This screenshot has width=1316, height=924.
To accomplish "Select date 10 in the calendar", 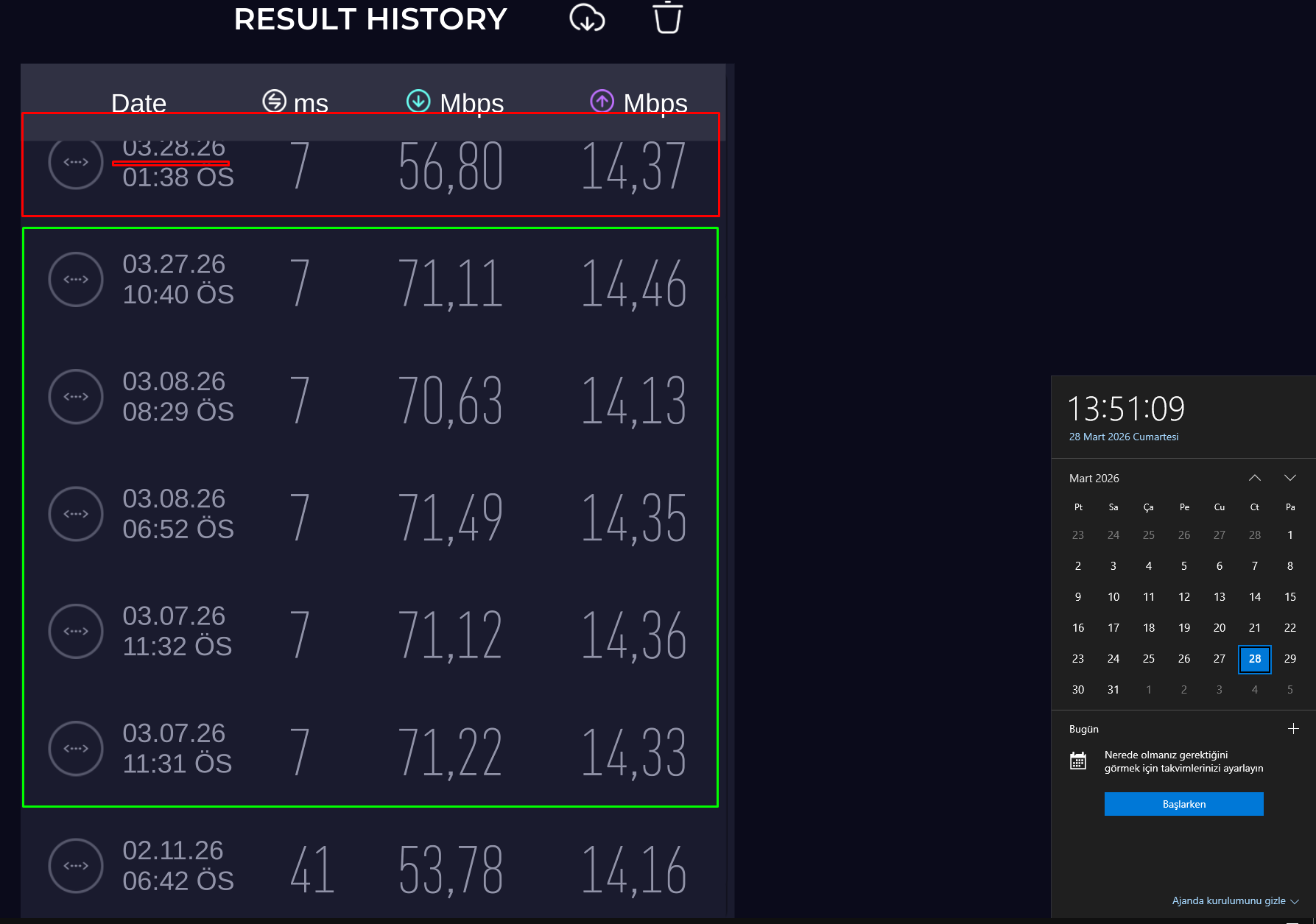I will point(1113,597).
